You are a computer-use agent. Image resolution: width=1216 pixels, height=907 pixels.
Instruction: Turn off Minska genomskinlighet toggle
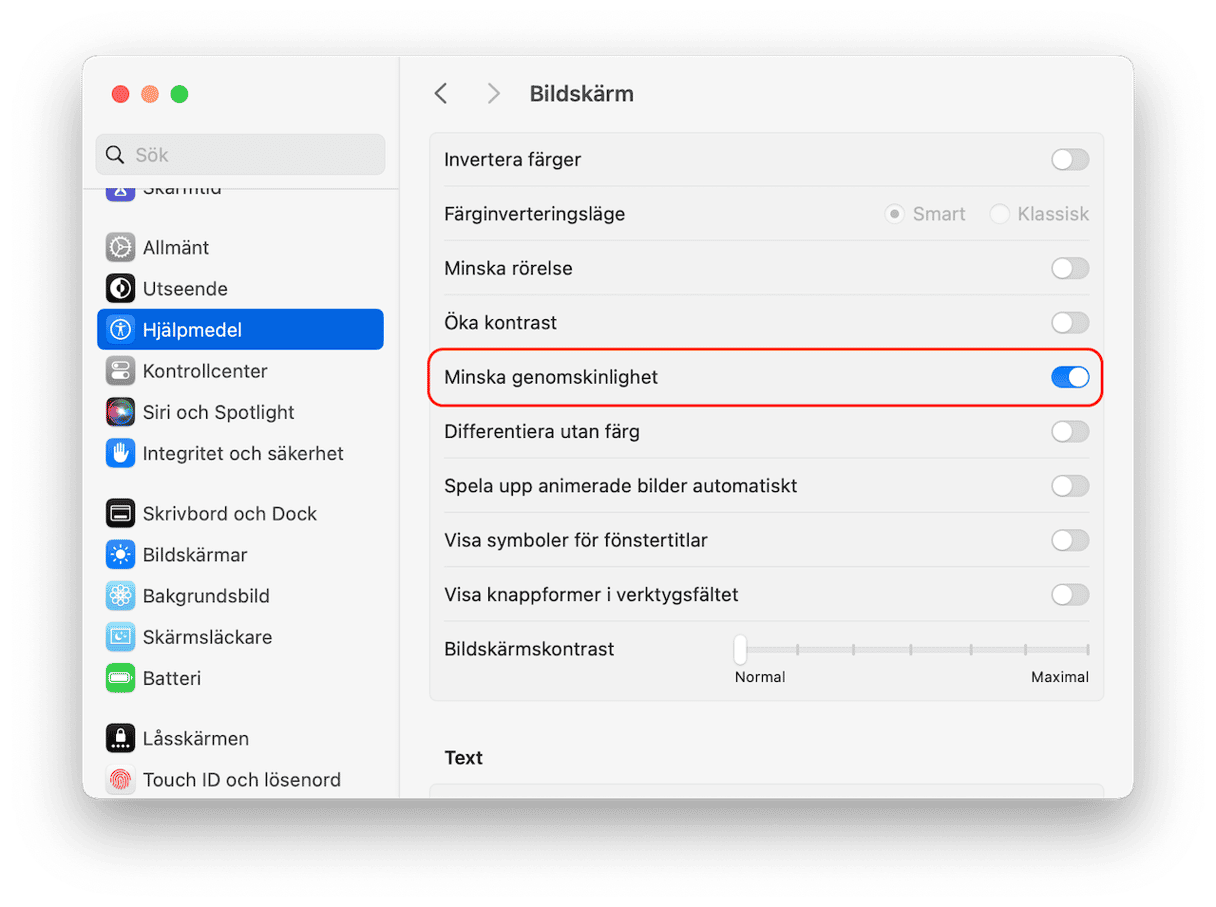coord(1069,377)
